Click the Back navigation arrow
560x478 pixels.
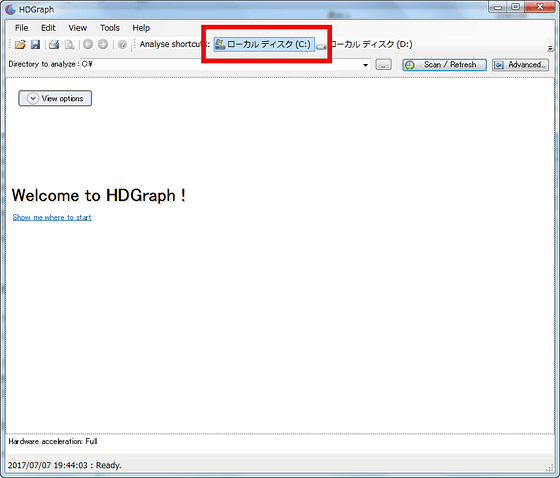[88, 44]
